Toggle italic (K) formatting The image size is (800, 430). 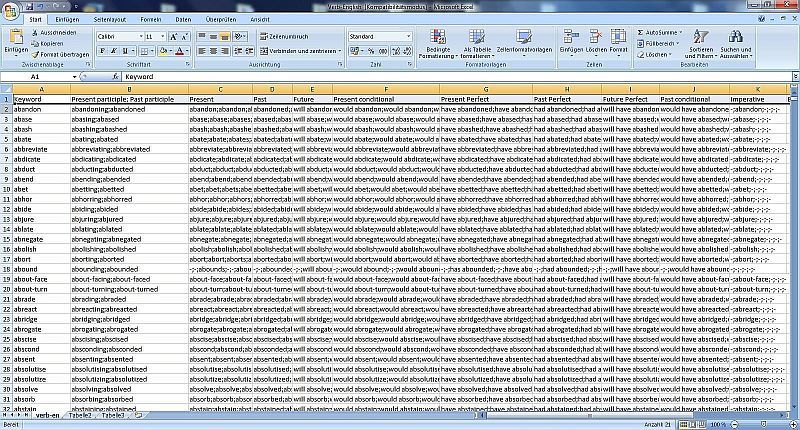[x=114, y=51]
